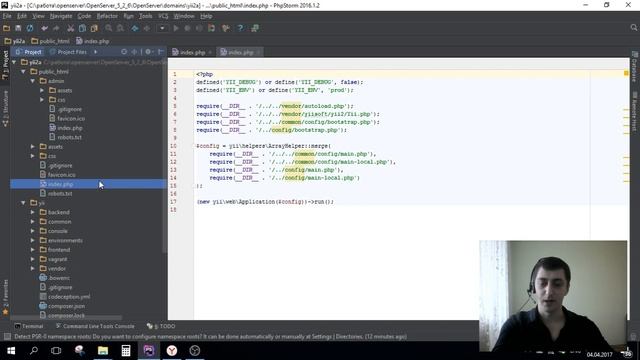Expand the environments folder
The image size is (640, 360).
click(x=33, y=240)
